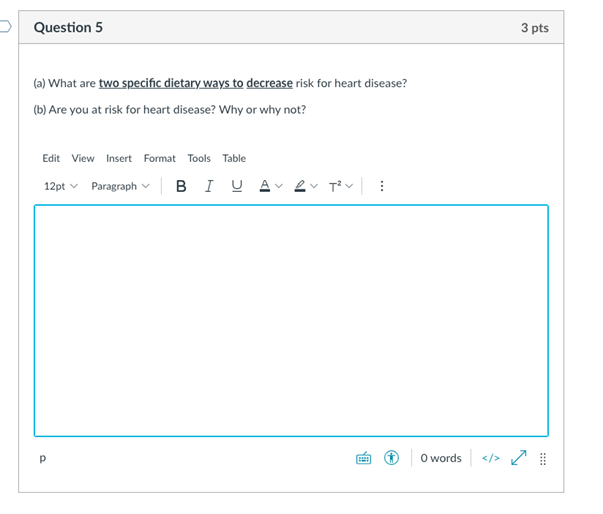Image resolution: width=603 pixels, height=514 pixels.
Task: Click question text part (b)
Action: (x=170, y=110)
